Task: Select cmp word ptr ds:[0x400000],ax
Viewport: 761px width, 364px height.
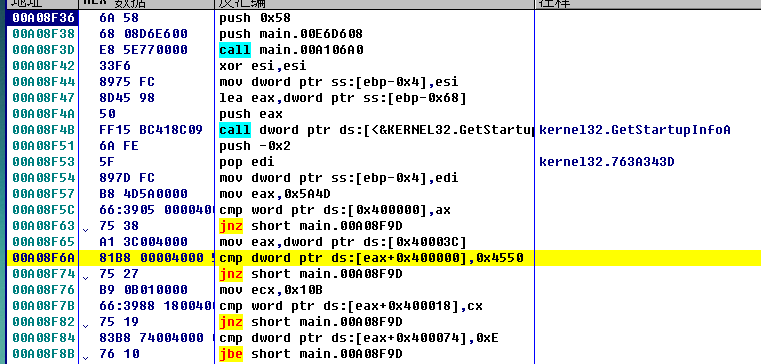Action: (x=335, y=210)
